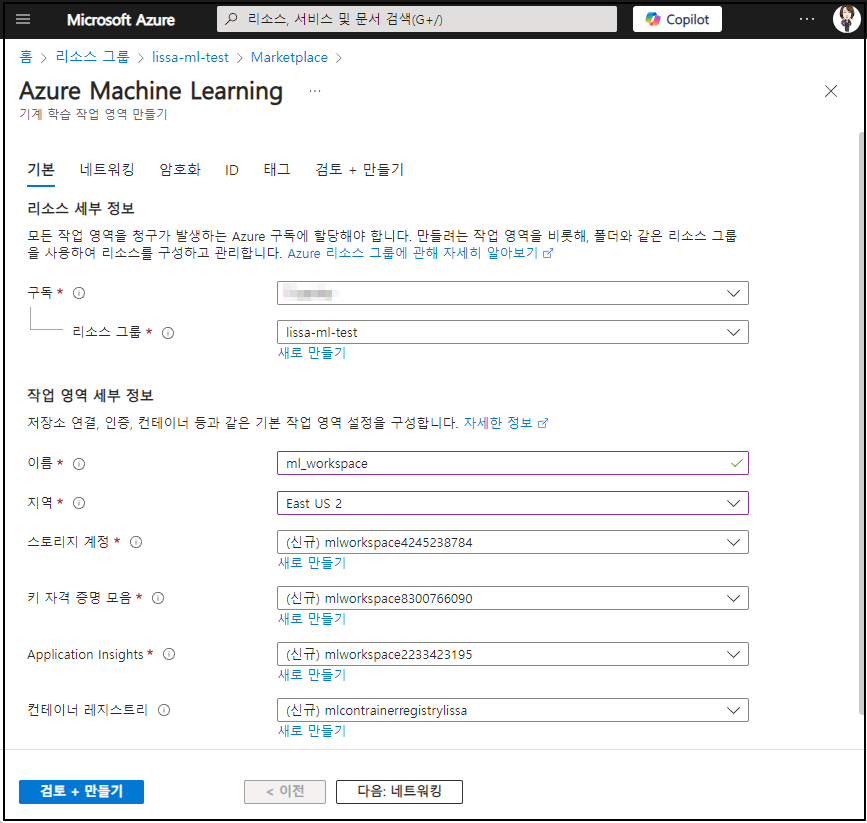
Task: Click the ellipsis next to Azure Machine Learning title
Action: click(314, 90)
